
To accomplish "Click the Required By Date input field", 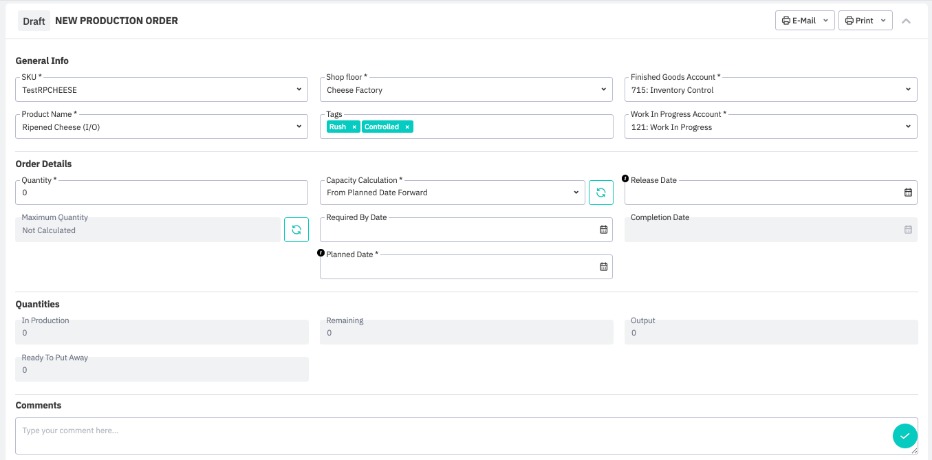I will pos(466,229).
